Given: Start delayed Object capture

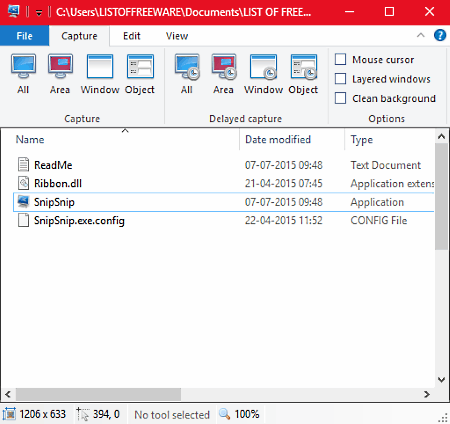Looking at the screenshot, I should tap(303, 74).
